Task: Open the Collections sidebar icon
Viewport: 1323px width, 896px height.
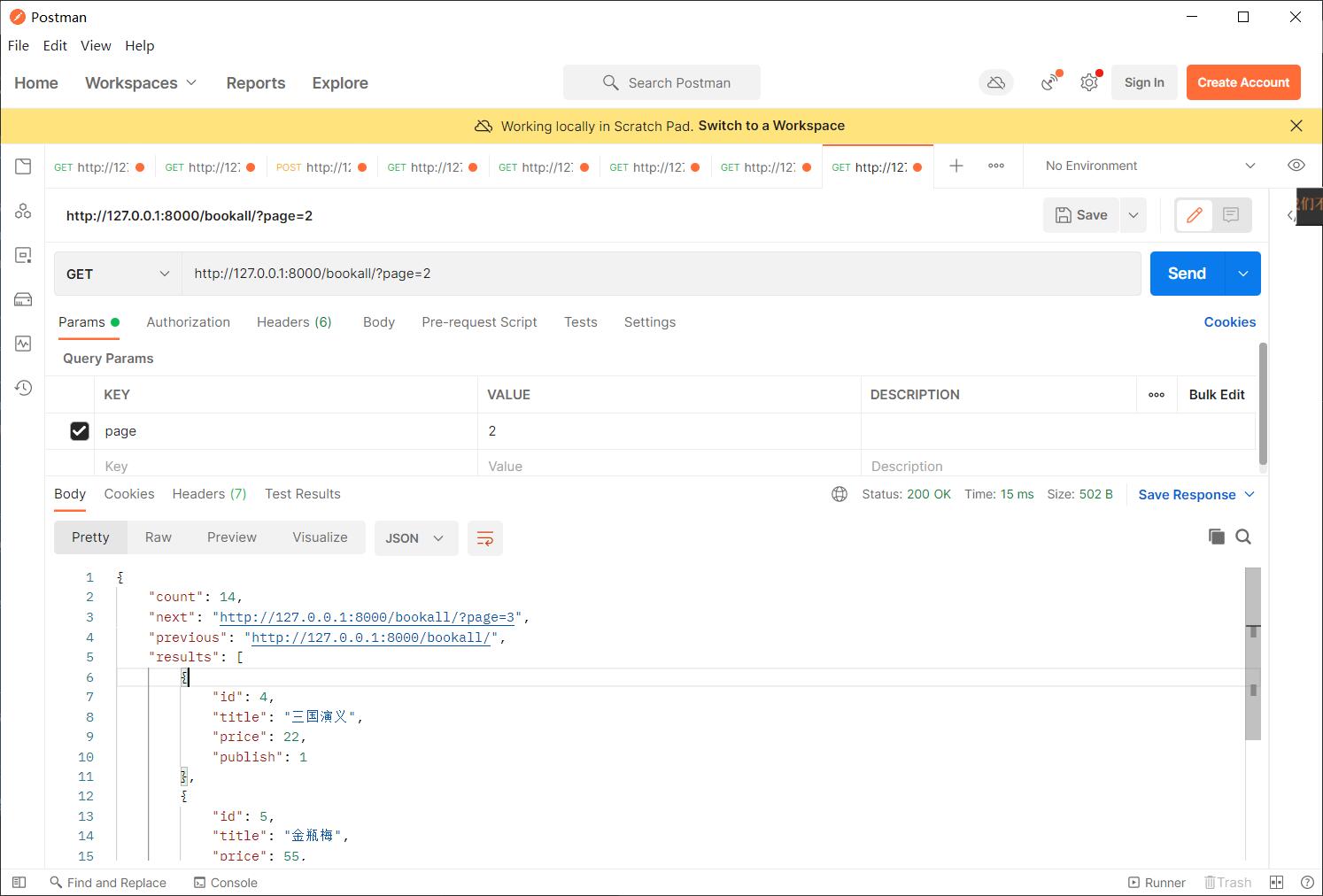Action: point(23,166)
